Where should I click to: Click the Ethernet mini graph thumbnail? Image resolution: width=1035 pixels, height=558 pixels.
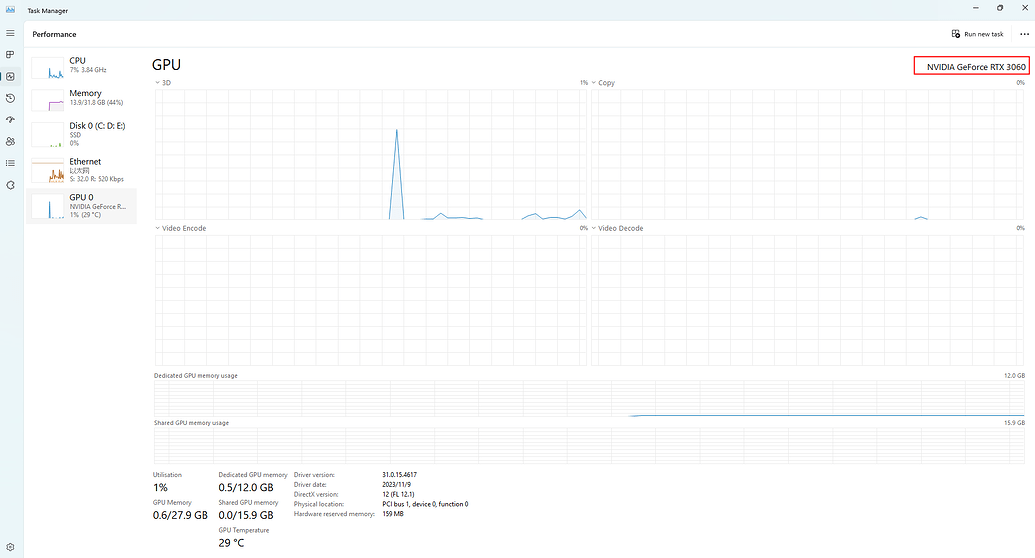pyautogui.click(x=48, y=171)
